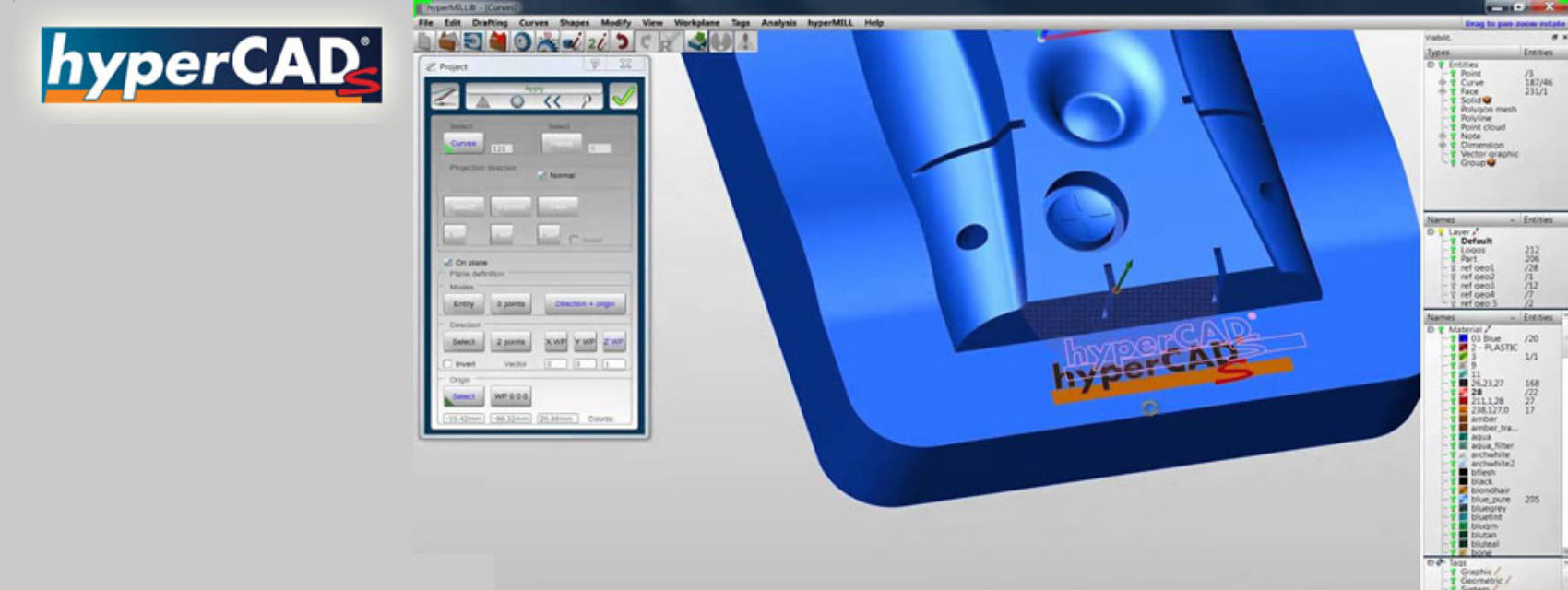Toggle the 'Normal' projection direction checkbox

[541, 175]
